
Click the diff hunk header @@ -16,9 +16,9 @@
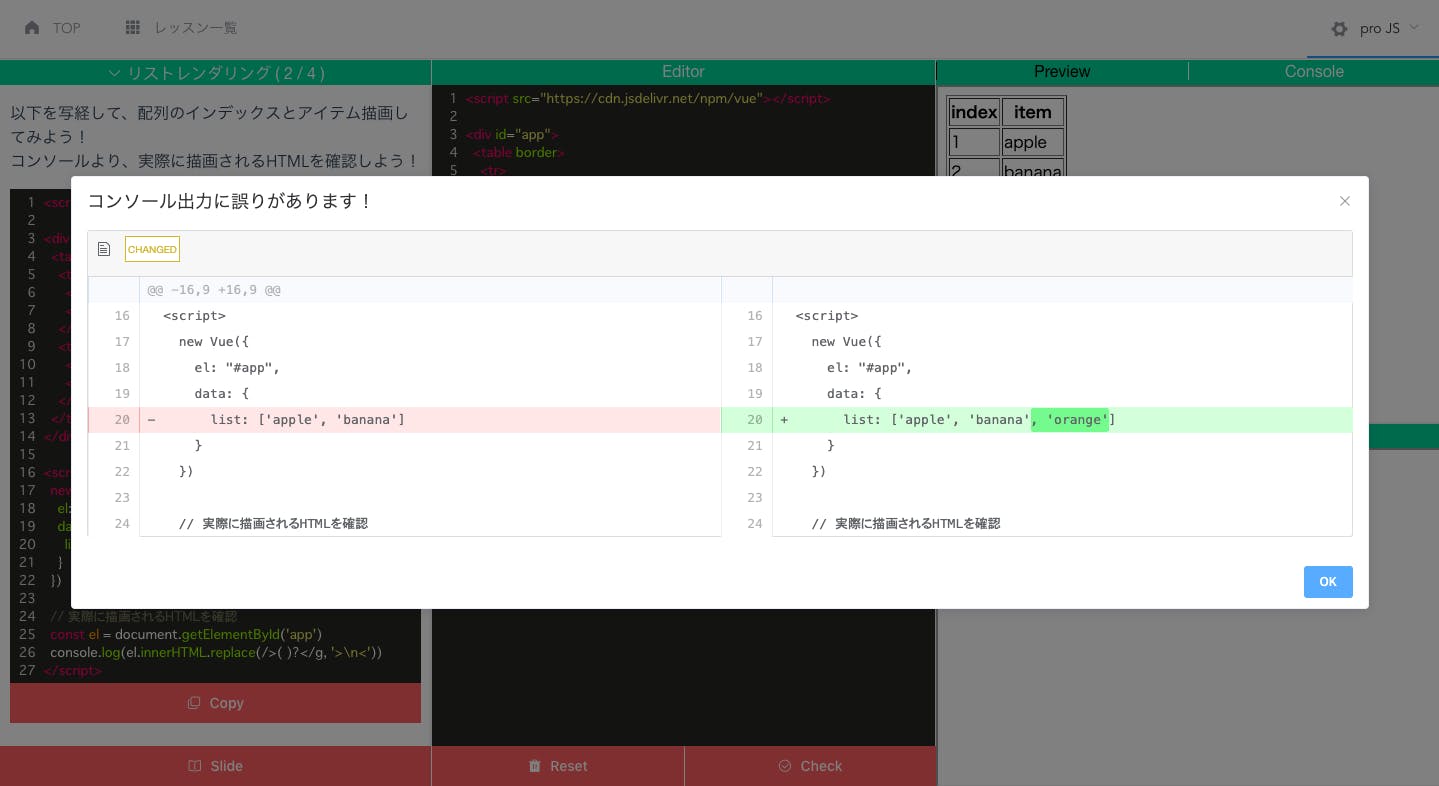tap(214, 290)
